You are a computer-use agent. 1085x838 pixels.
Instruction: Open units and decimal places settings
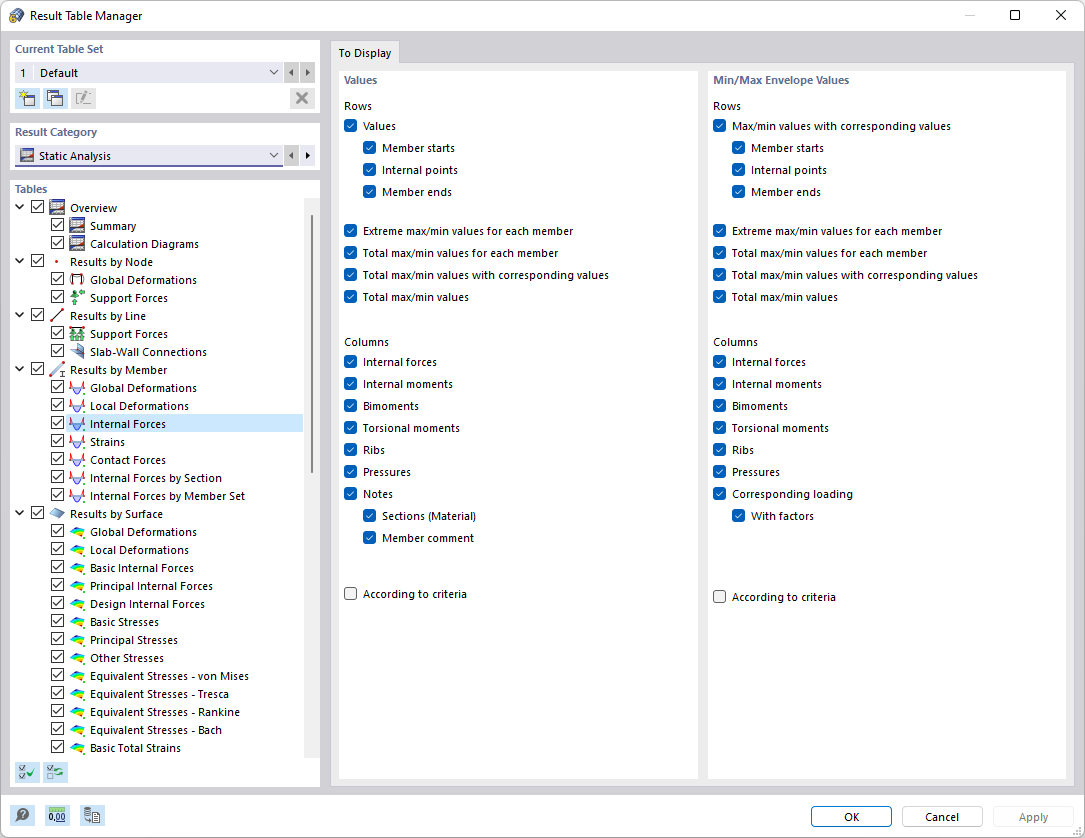pyautogui.click(x=57, y=815)
